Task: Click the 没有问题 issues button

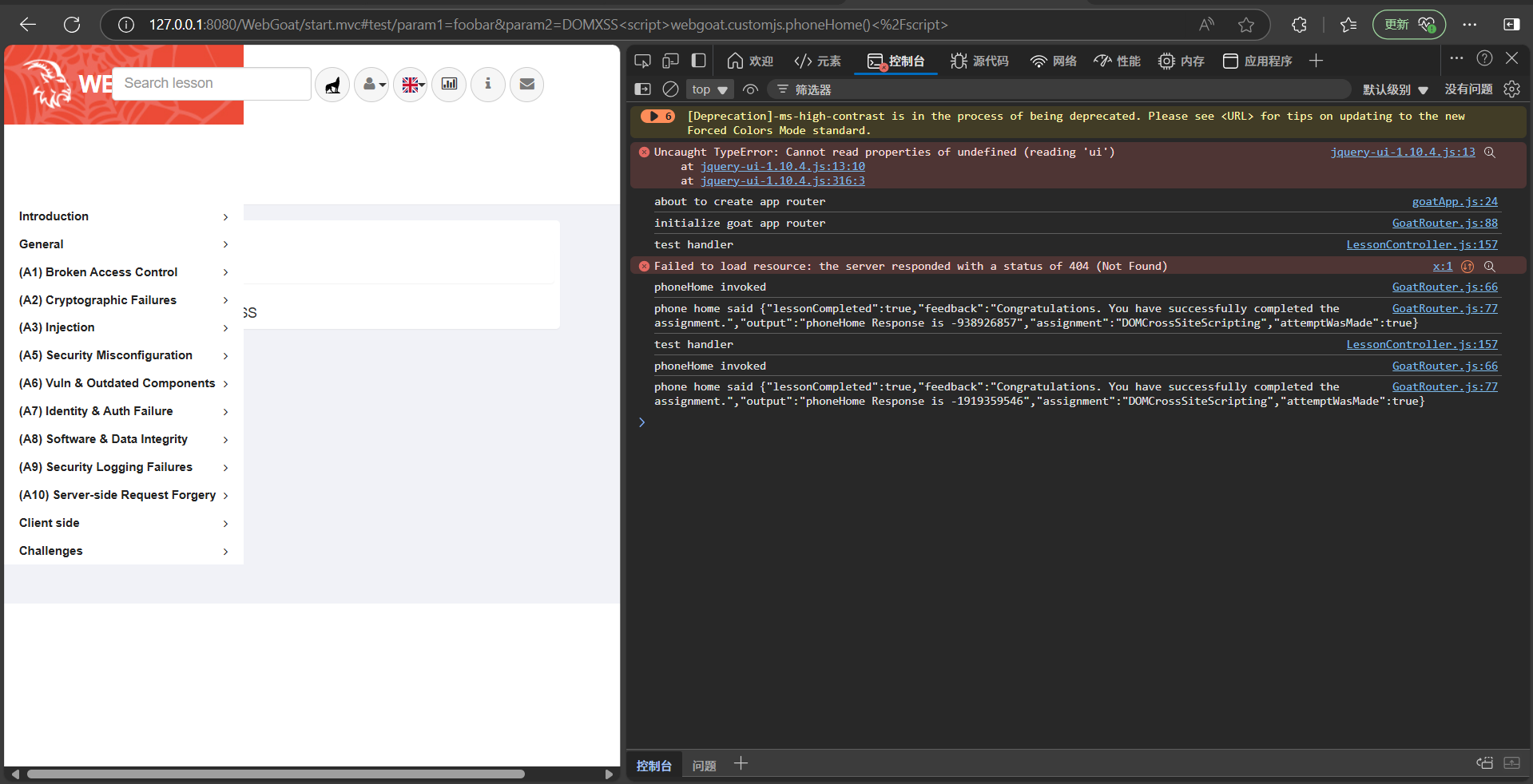Action: [1468, 89]
